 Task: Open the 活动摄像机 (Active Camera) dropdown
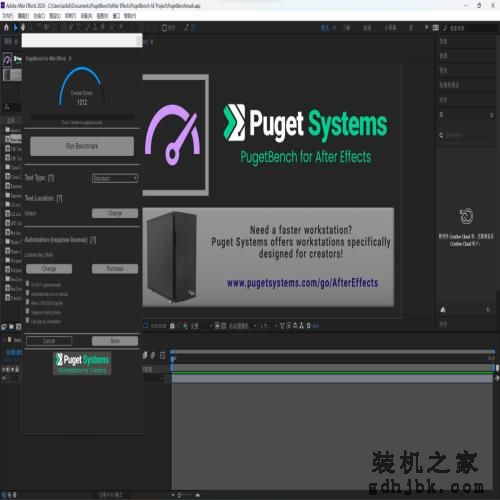click(x=242, y=326)
